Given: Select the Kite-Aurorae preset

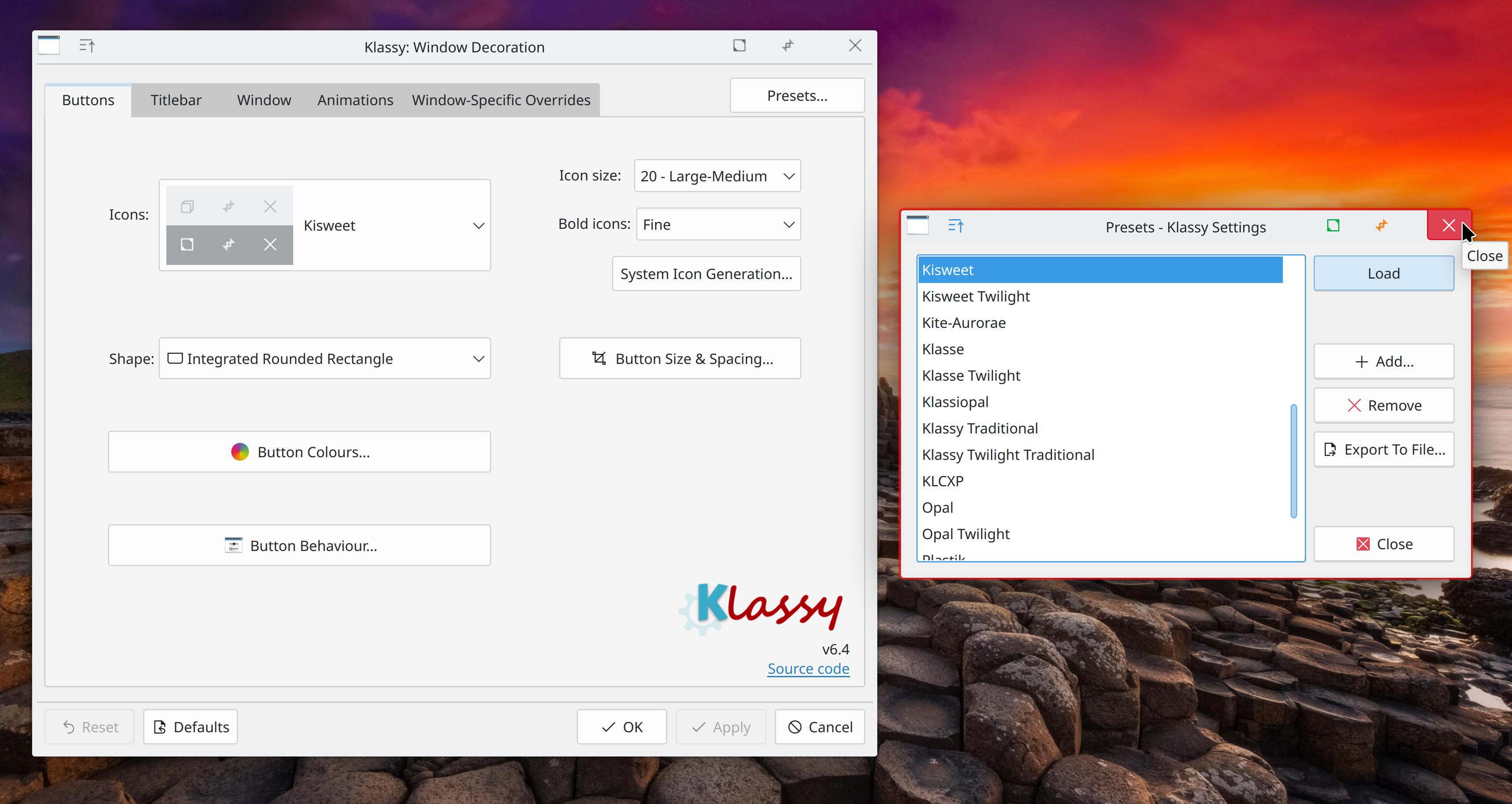Looking at the screenshot, I should click(x=1100, y=323).
